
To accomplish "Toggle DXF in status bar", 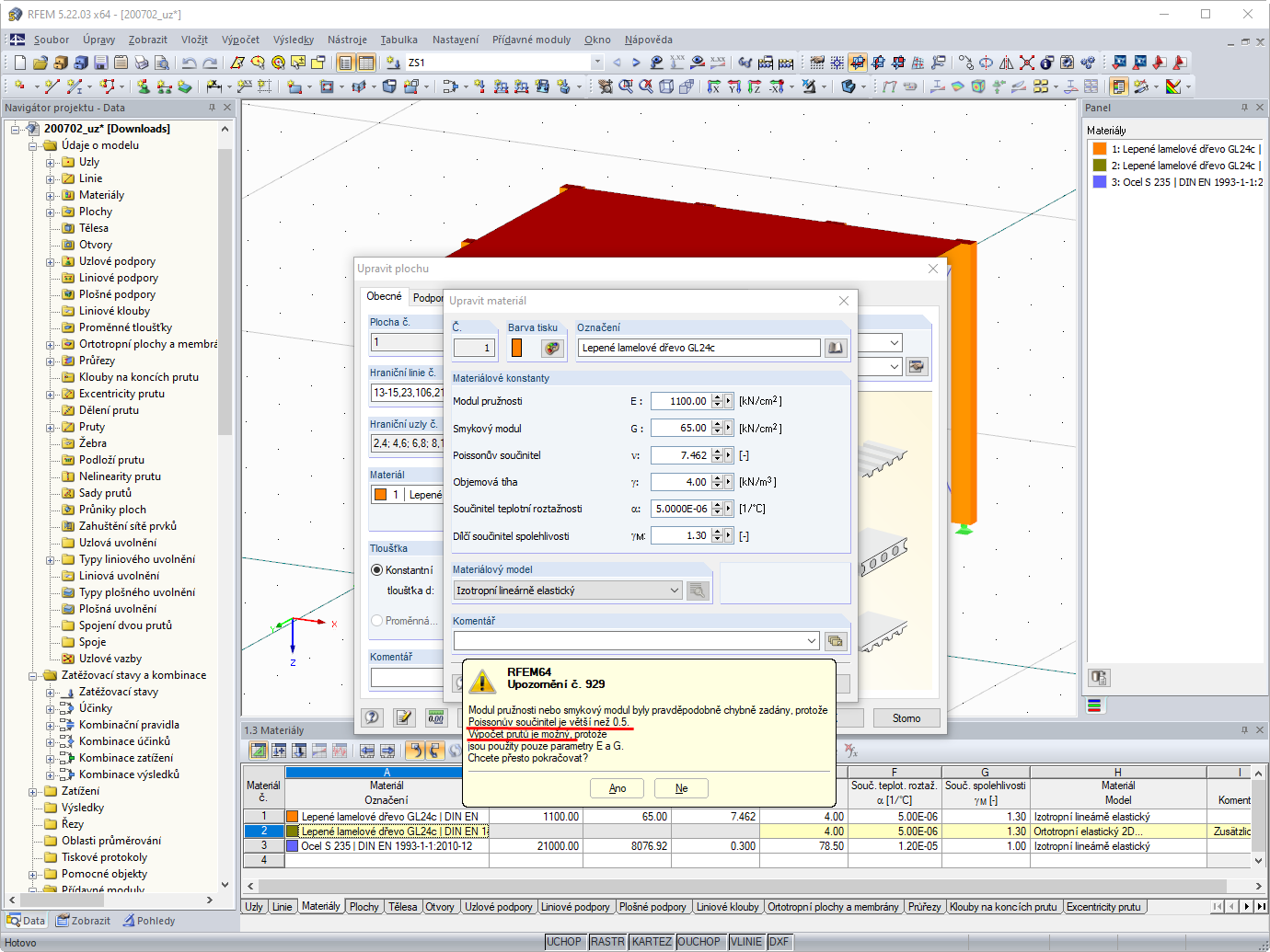I will (779, 942).
